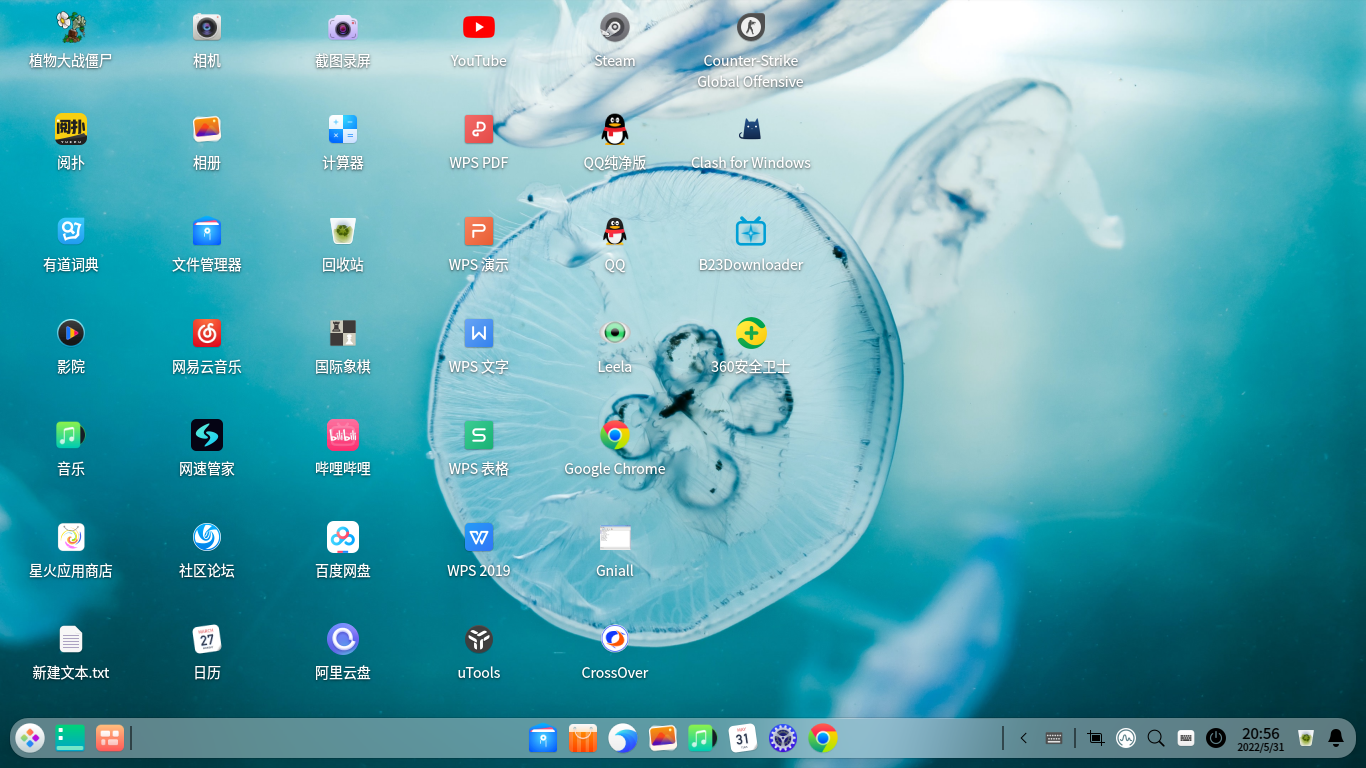1366x768 pixels.
Task: Collapse the system tray with the chevron
Action: pos(1023,738)
